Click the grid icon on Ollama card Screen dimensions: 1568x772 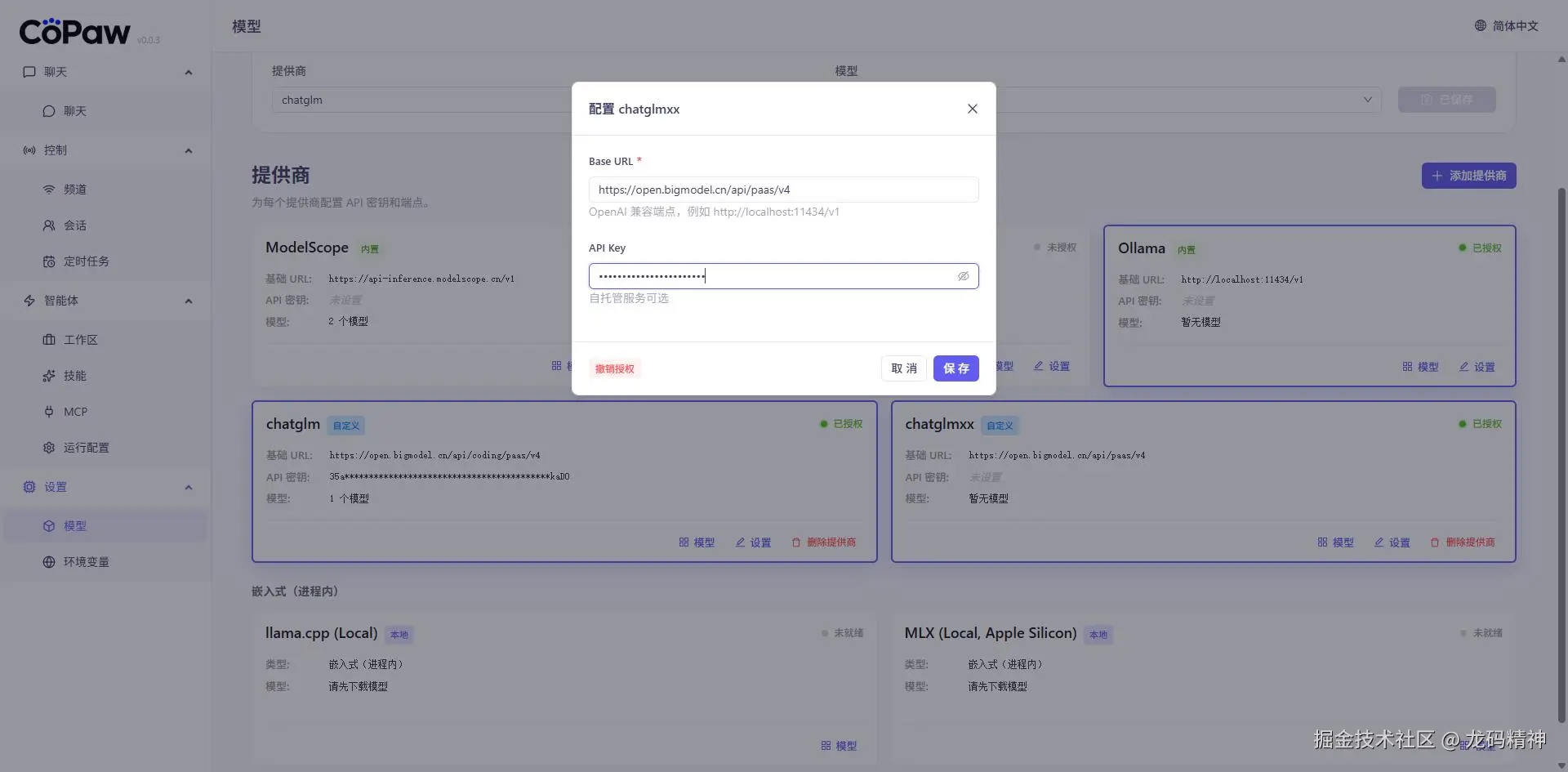point(1407,367)
